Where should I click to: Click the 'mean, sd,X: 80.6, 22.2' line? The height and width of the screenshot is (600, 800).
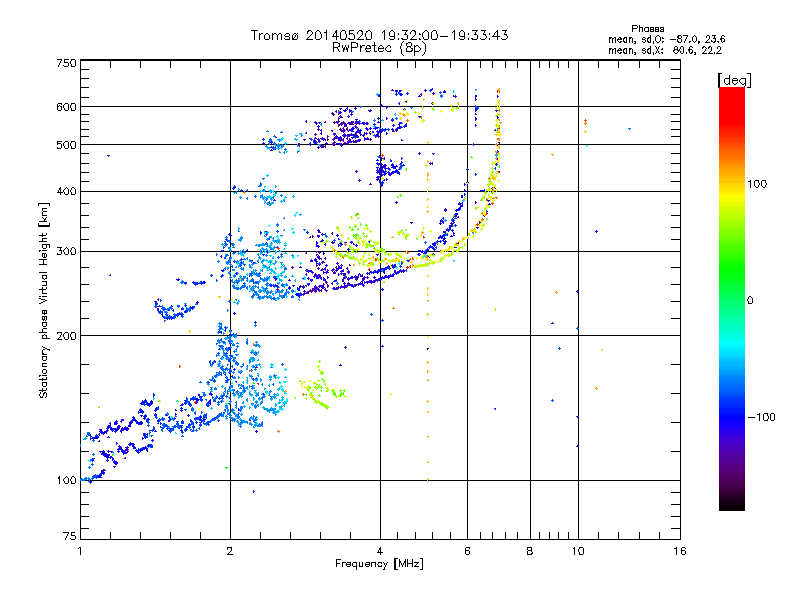665,50
